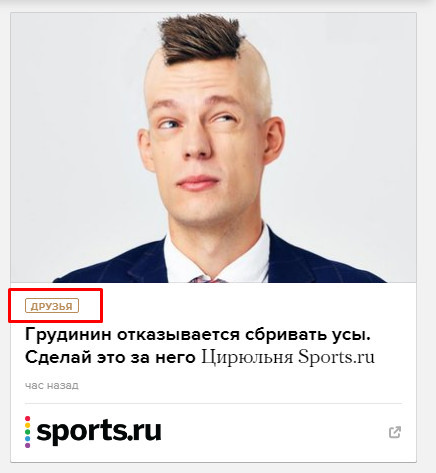Click the man's lips in the photo

197,182
